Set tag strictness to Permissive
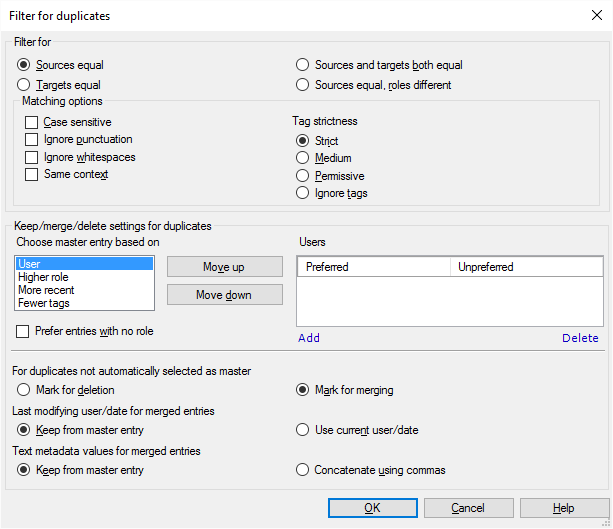 click(303, 176)
